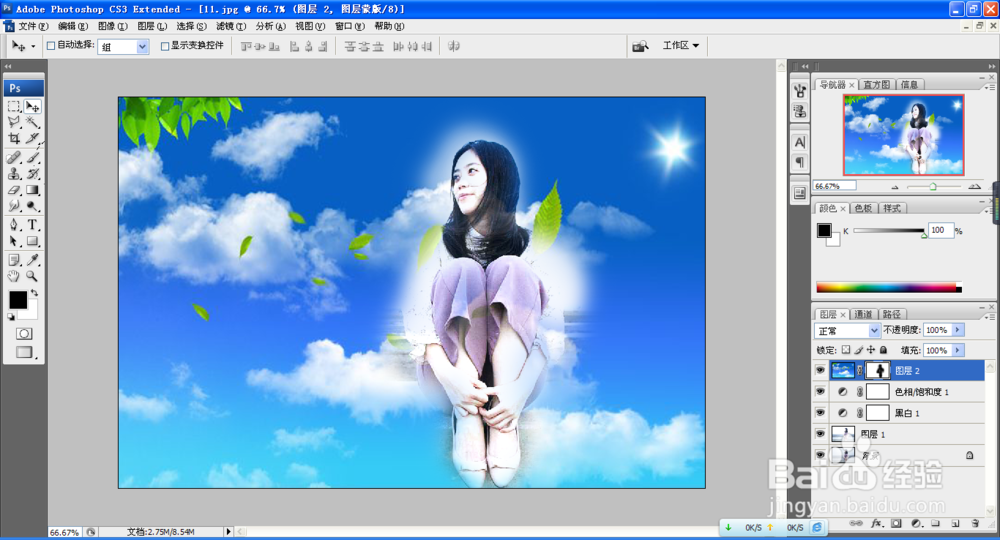Select the Horizontal Type tool

(33, 225)
